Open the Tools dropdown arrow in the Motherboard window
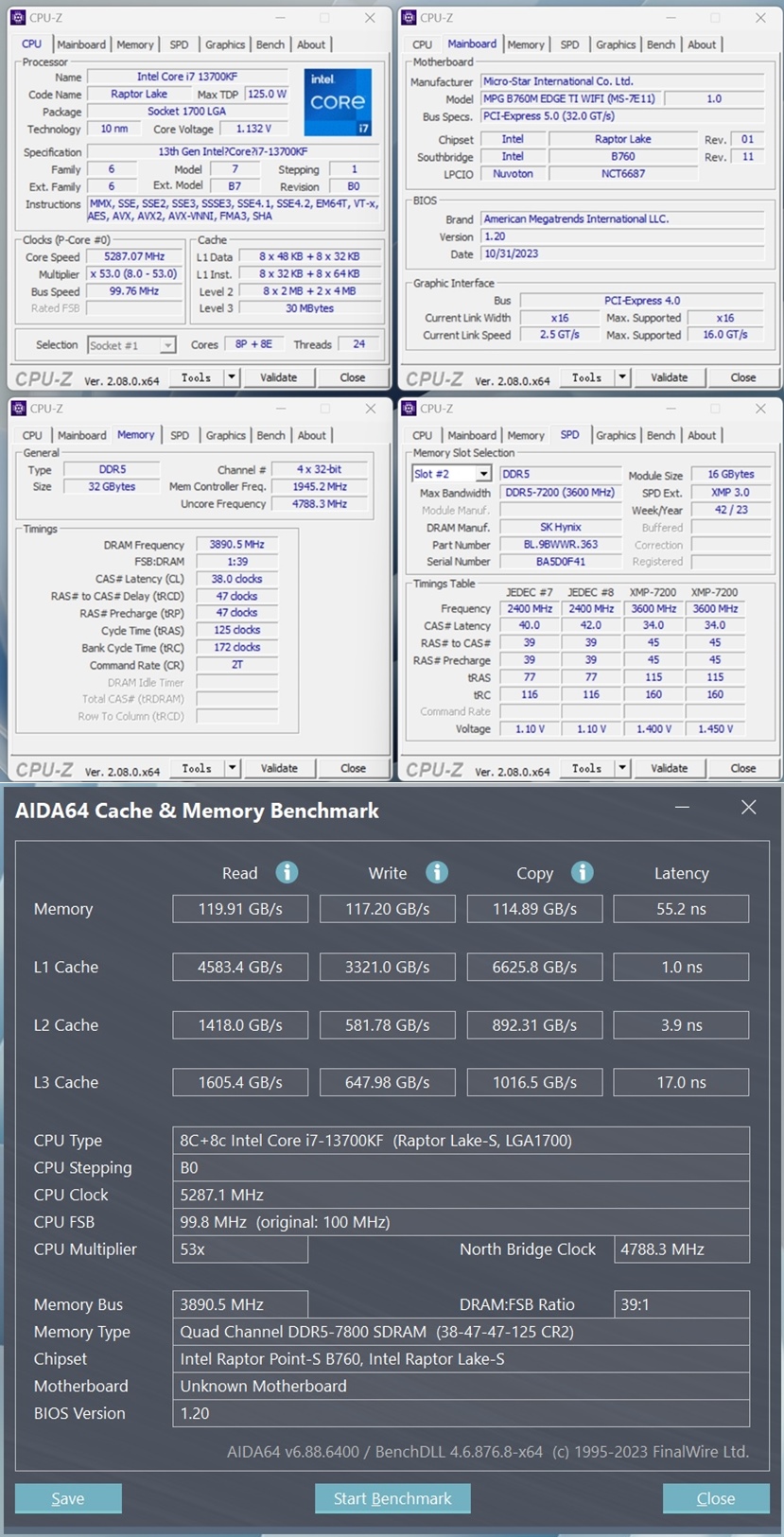The height and width of the screenshot is (1537, 784). (621, 377)
